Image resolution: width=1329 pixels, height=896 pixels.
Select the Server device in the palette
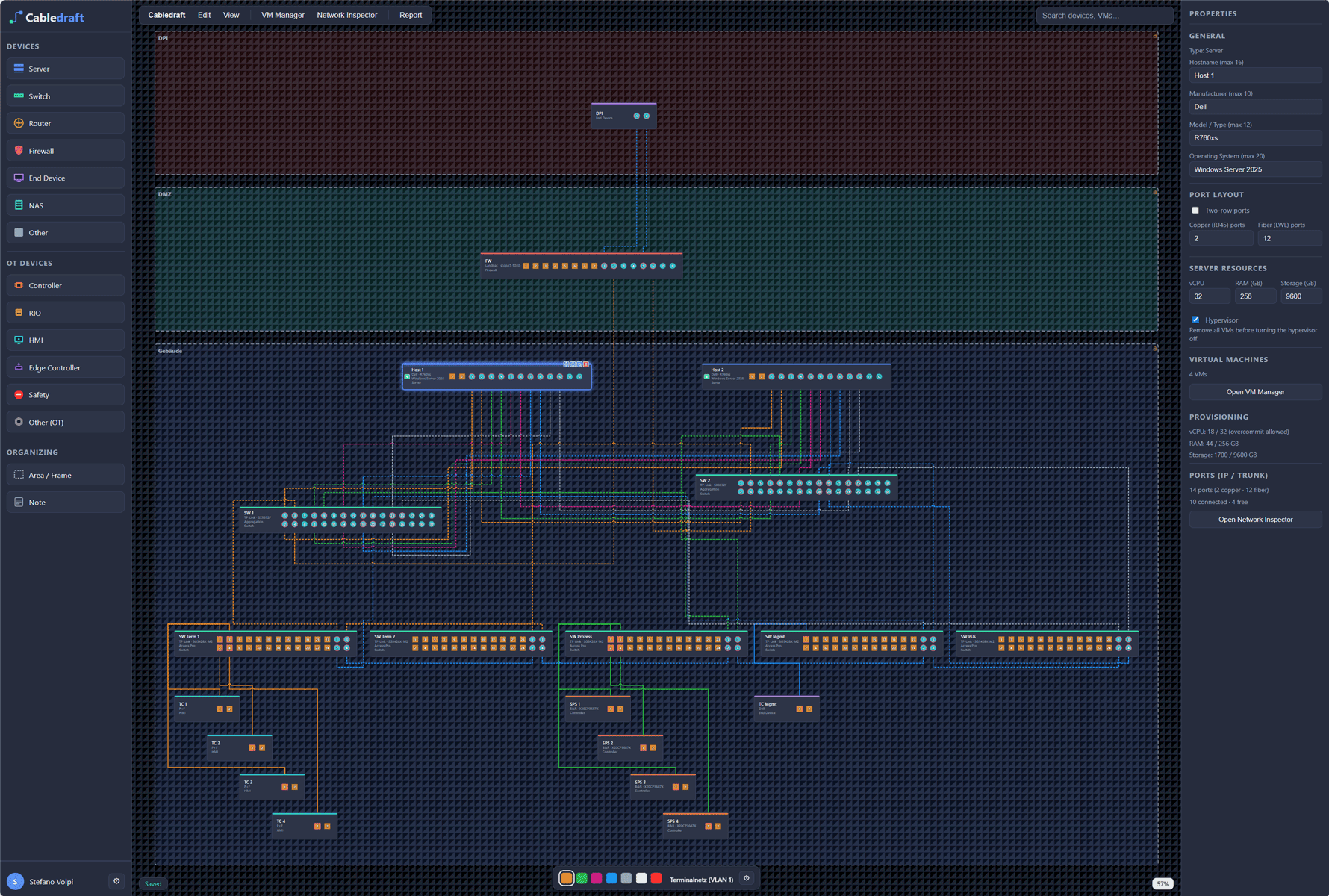point(66,69)
